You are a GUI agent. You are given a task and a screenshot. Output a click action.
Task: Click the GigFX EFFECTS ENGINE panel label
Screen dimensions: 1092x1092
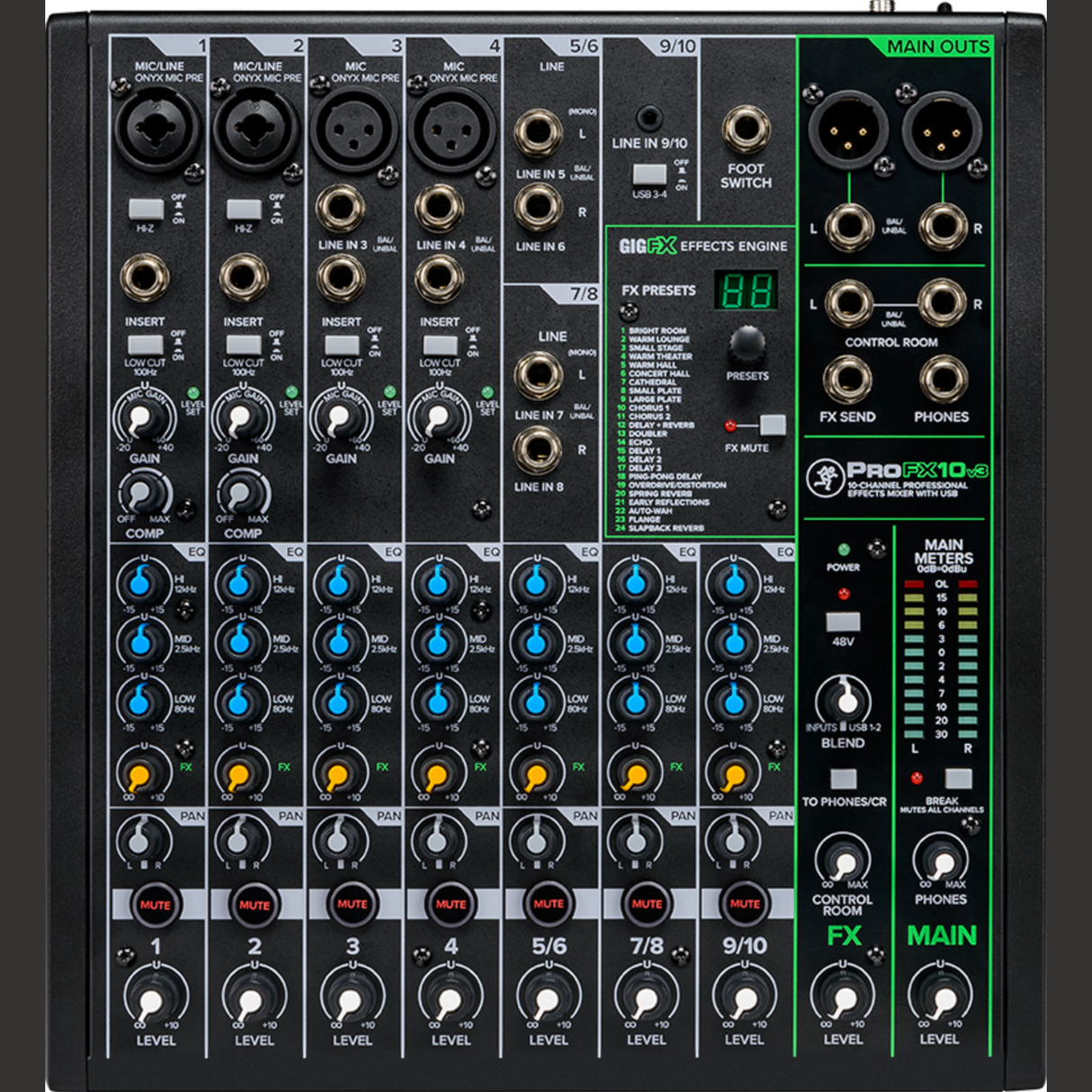[703, 245]
